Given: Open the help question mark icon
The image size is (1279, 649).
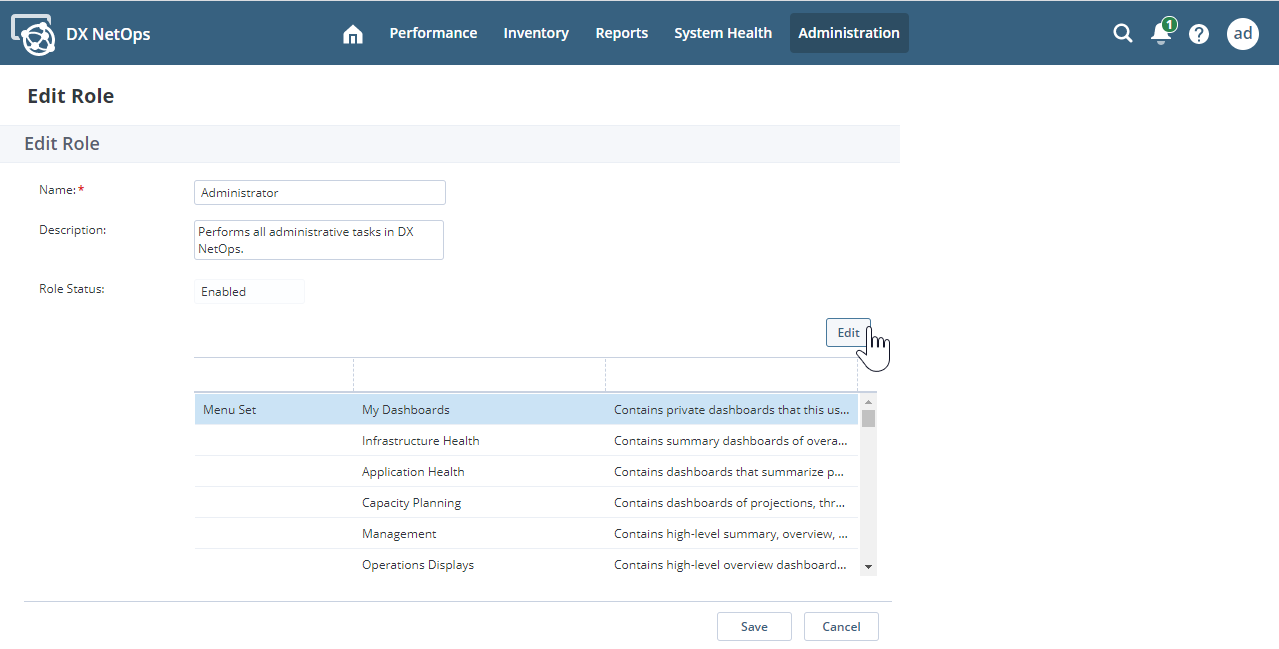Looking at the screenshot, I should (1198, 34).
